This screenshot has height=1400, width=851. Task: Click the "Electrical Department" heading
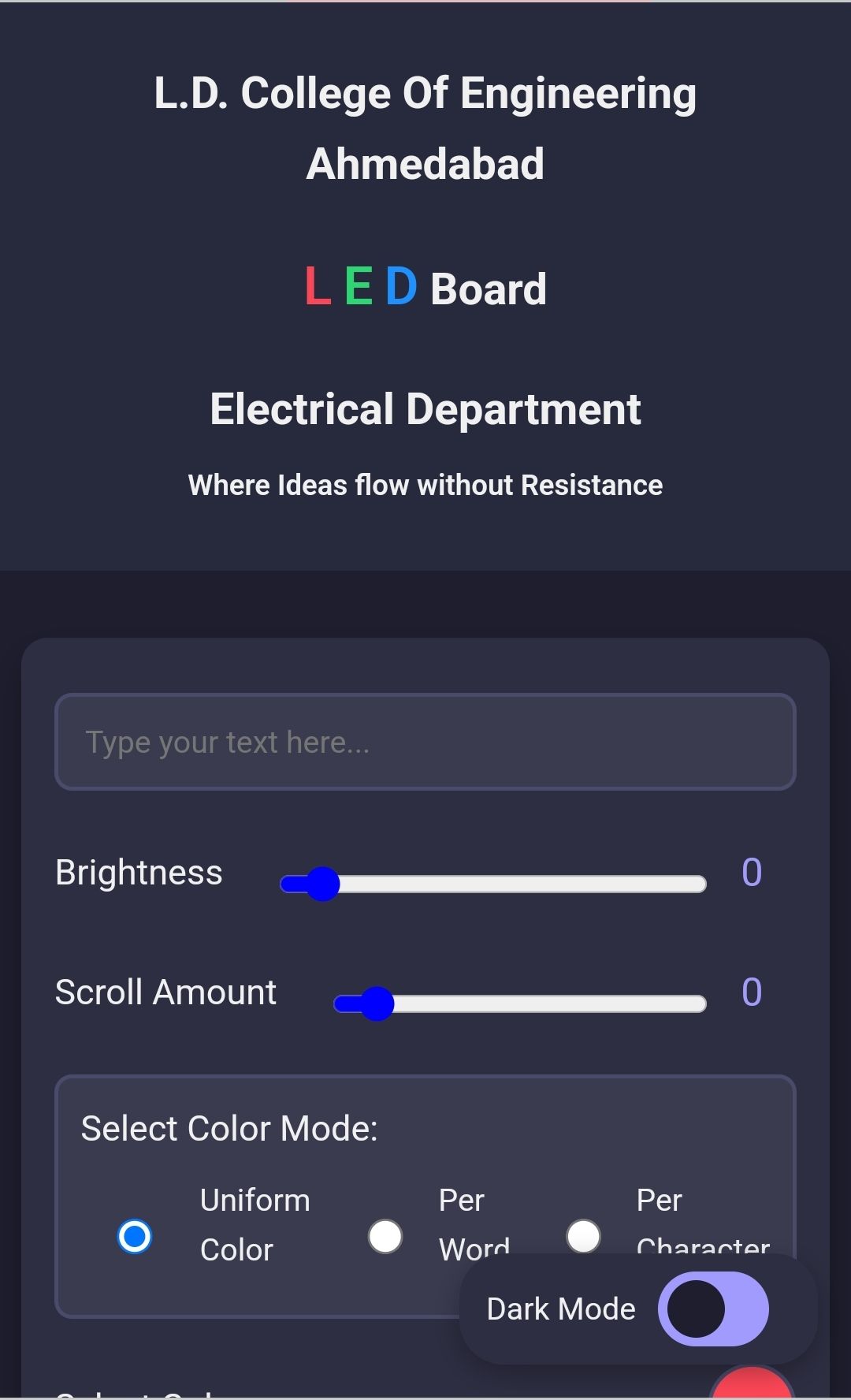pyautogui.click(x=425, y=409)
